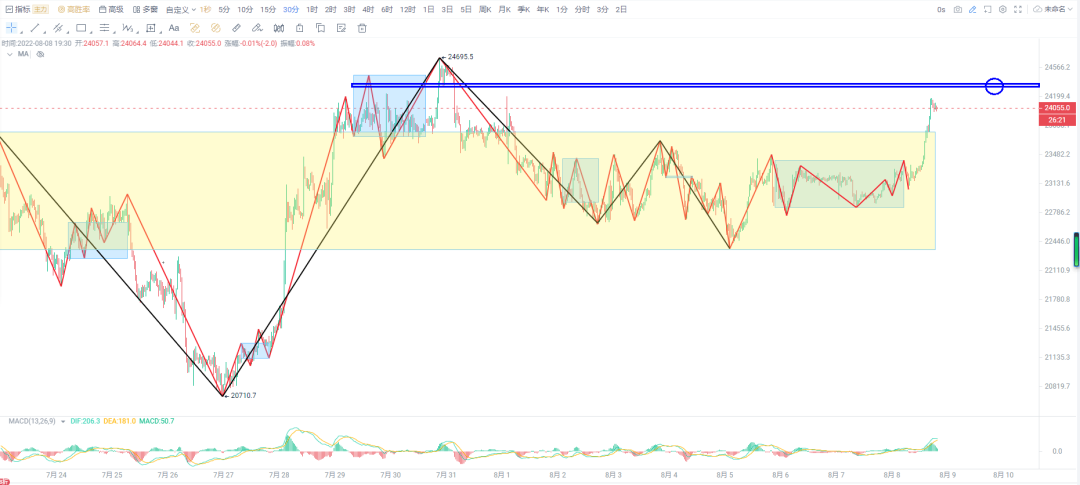Hide the MA indicator with eye icon

coord(39,54)
